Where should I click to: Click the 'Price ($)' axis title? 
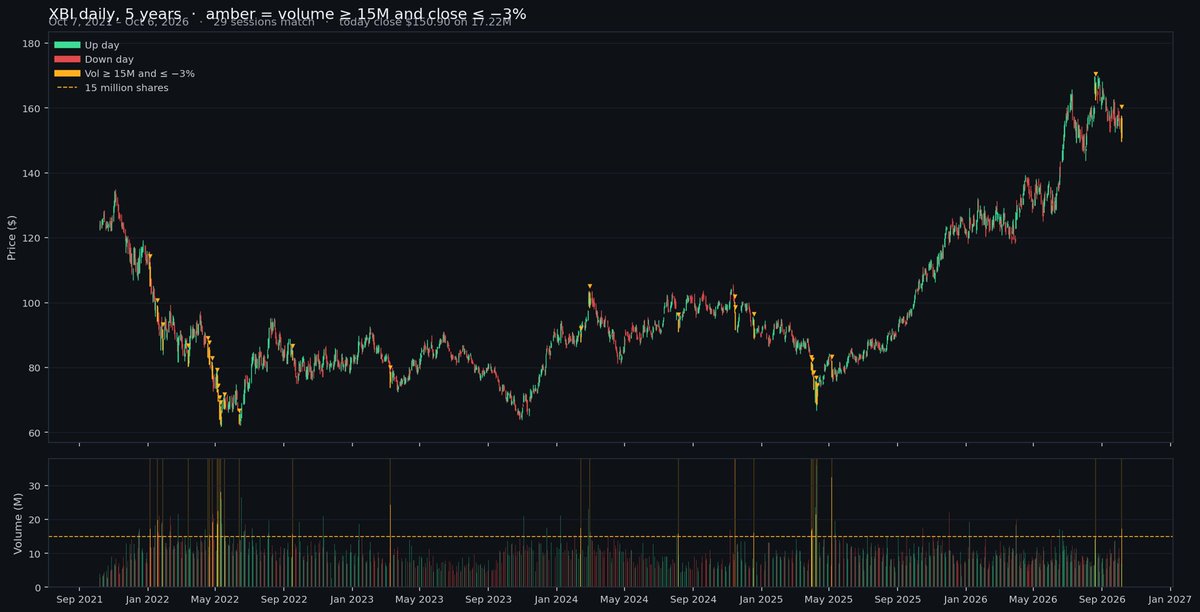tap(12, 237)
